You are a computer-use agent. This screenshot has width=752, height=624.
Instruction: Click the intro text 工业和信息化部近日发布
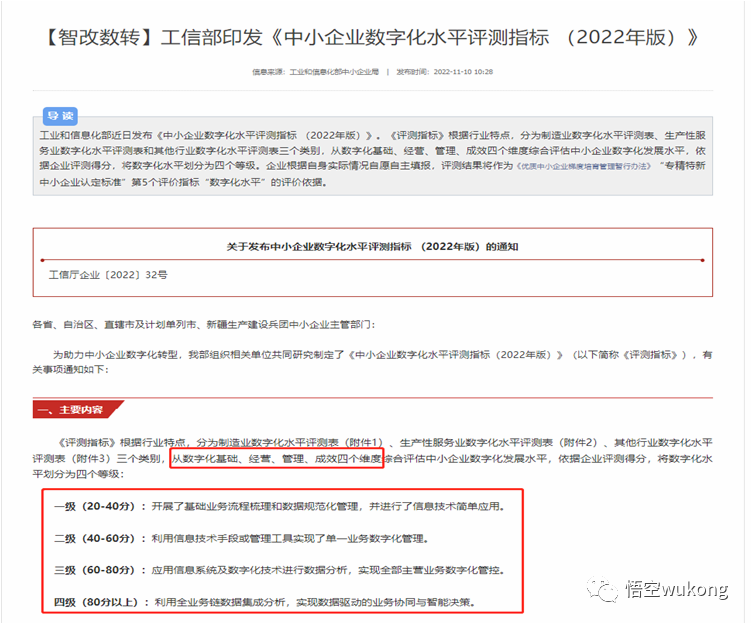(x=372, y=158)
